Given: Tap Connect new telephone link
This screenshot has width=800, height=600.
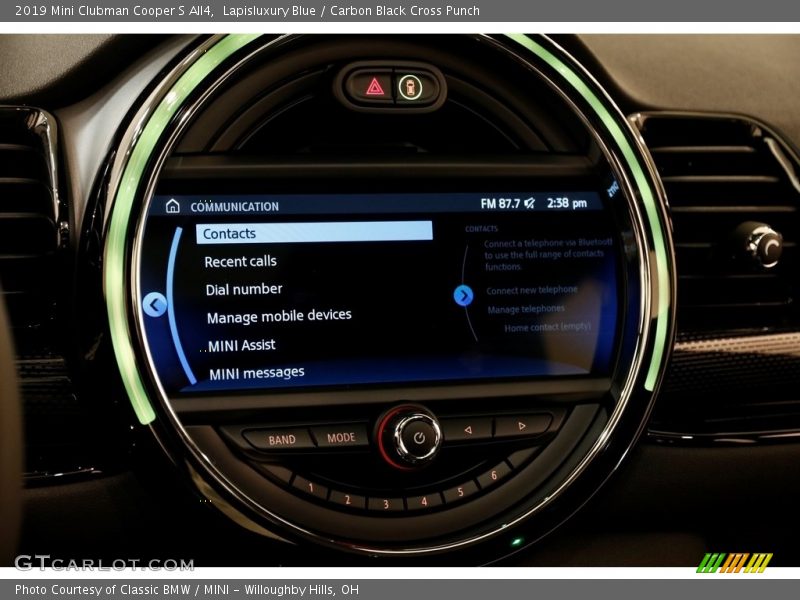Looking at the screenshot, I should 531,290.
